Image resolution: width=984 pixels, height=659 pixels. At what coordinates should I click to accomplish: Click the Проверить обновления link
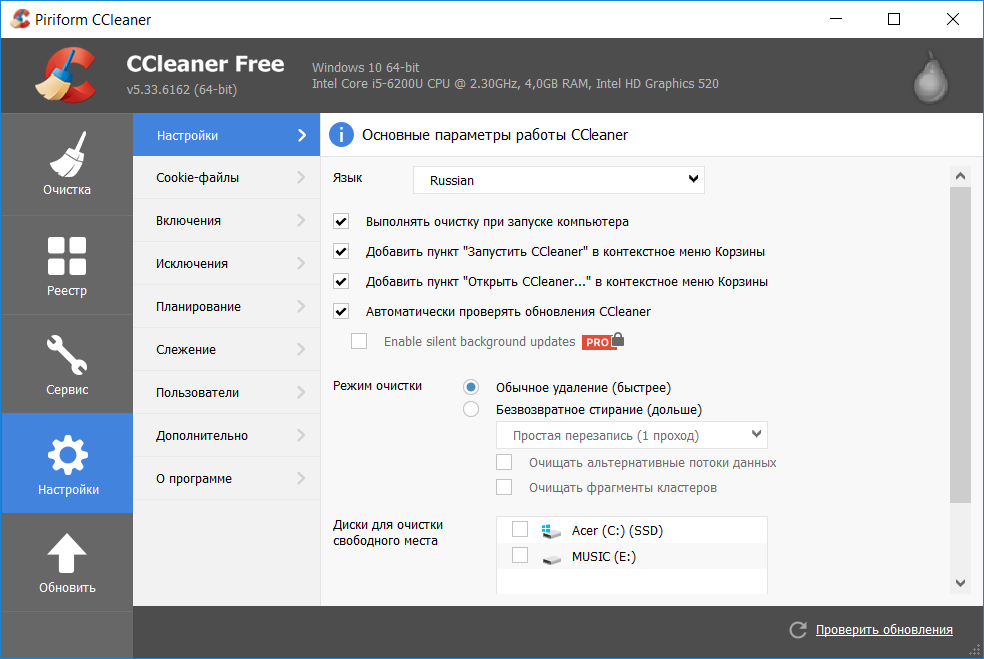[883, 630]
